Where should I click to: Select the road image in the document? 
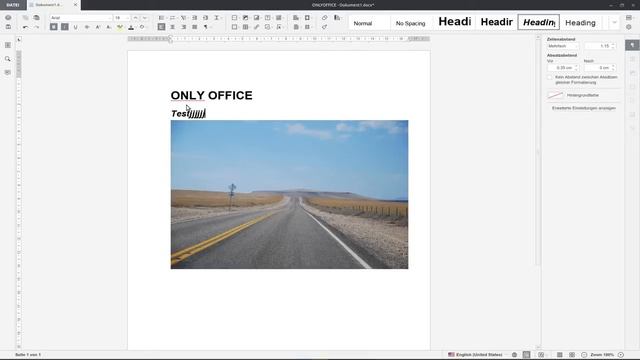289,194
